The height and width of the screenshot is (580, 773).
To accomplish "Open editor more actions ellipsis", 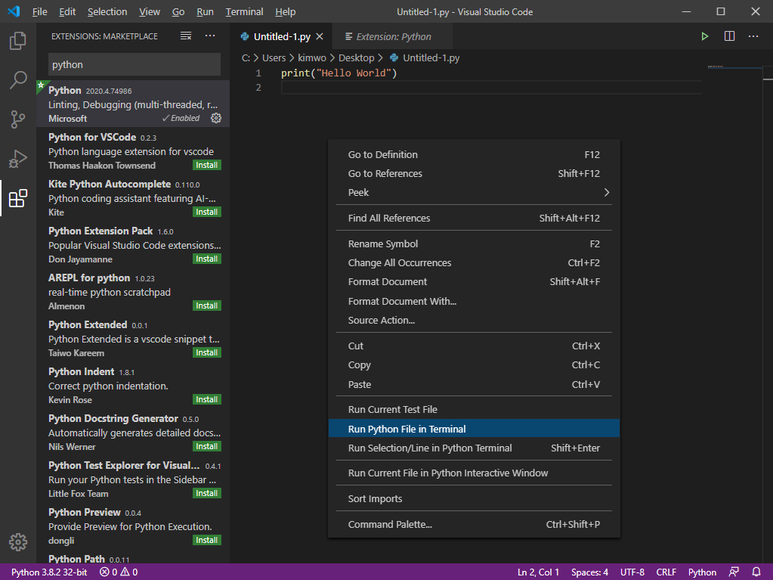I will pos(753,36).
